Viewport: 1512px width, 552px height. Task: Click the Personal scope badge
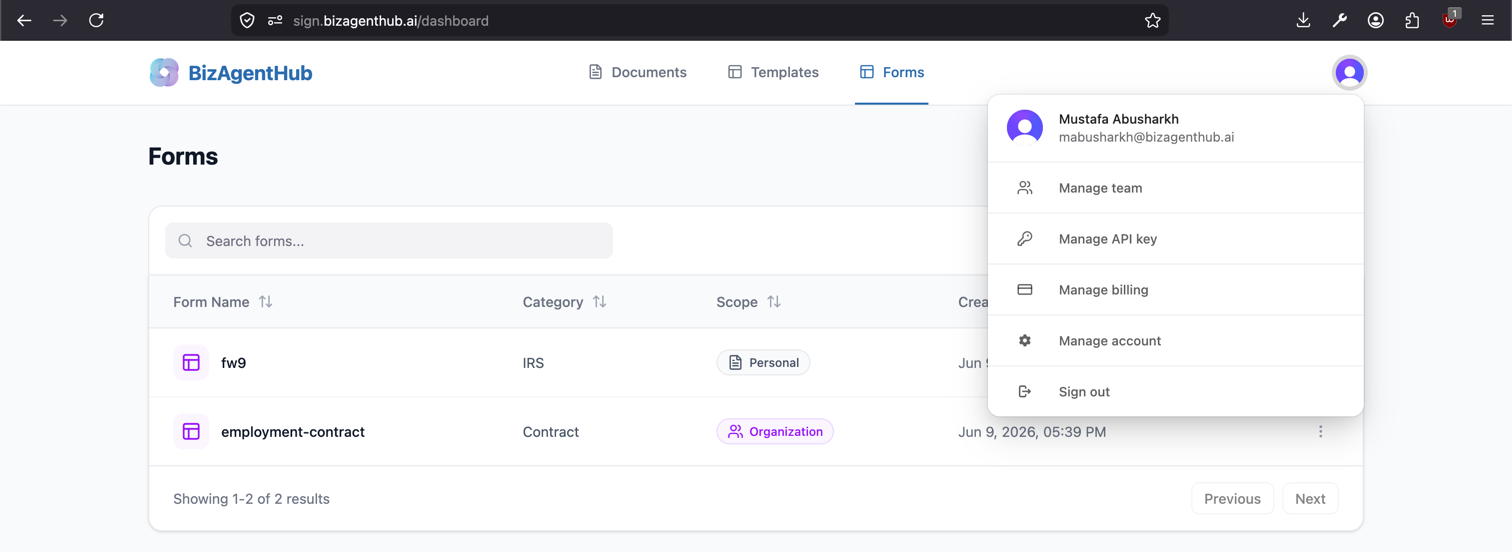(763, 363)
